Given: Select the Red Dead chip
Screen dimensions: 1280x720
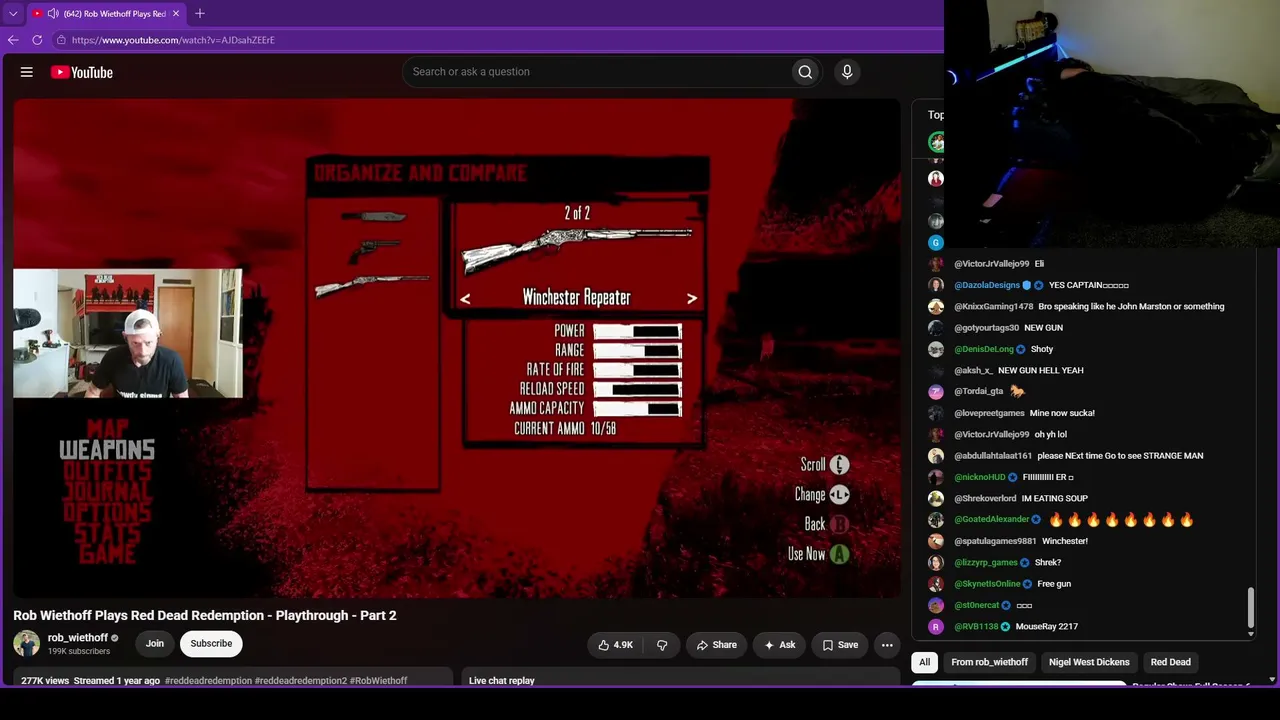Looking at the screenshot, I should click(1171, 662).
